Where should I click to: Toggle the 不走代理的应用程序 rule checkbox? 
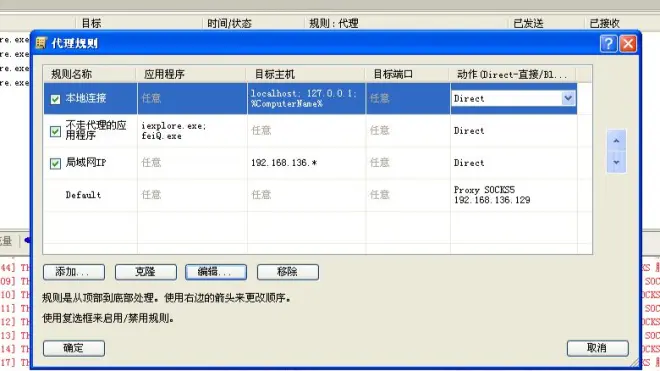point(55,131)
